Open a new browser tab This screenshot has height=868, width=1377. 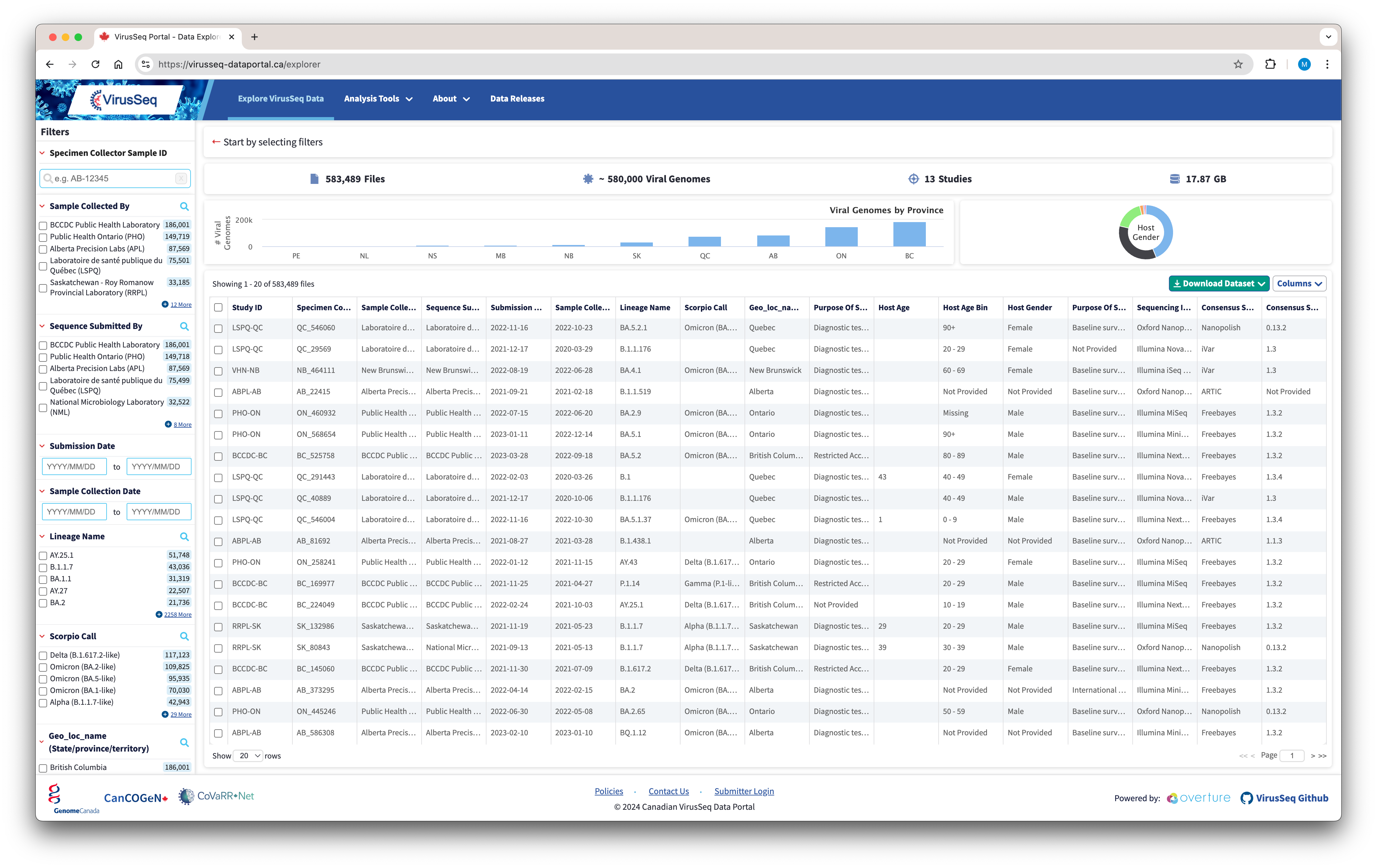click(x=255, y=37)
